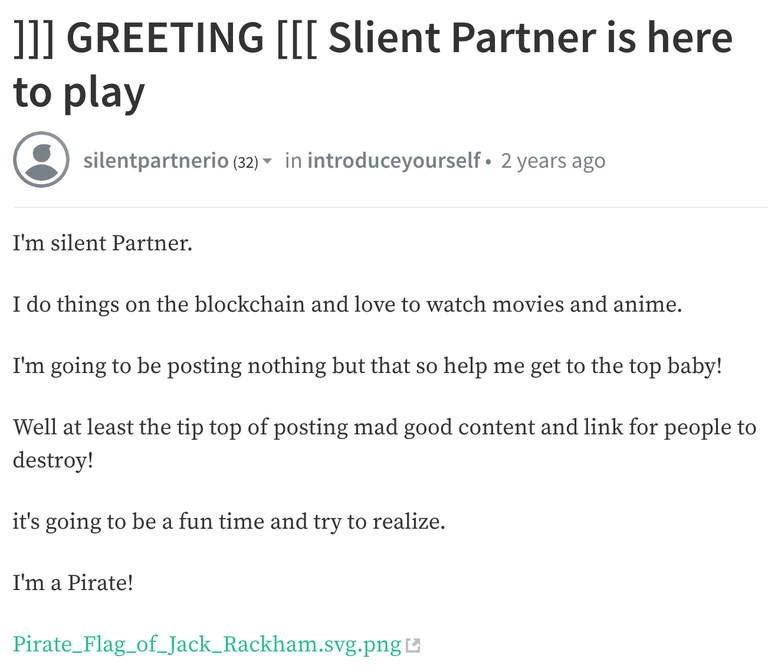Open the silentpartnerio author profile link
The image size is (768, 667).
(x=155, y=161)
